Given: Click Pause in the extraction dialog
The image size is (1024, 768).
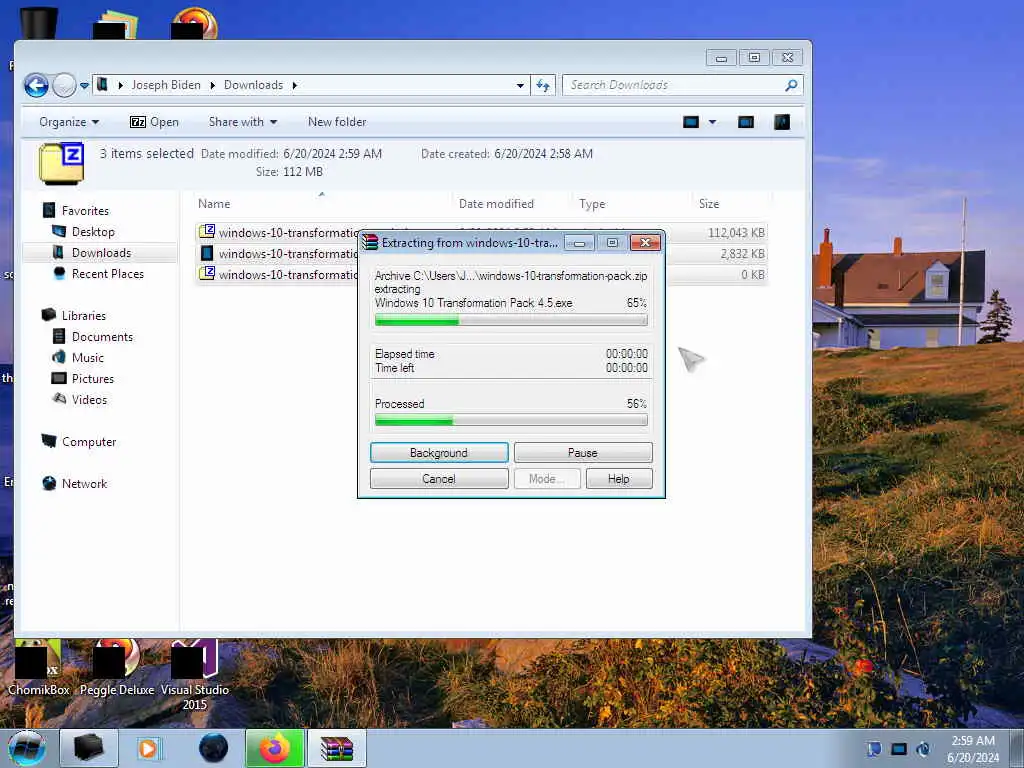Looking at the screenshot, I should coord(583,453).
